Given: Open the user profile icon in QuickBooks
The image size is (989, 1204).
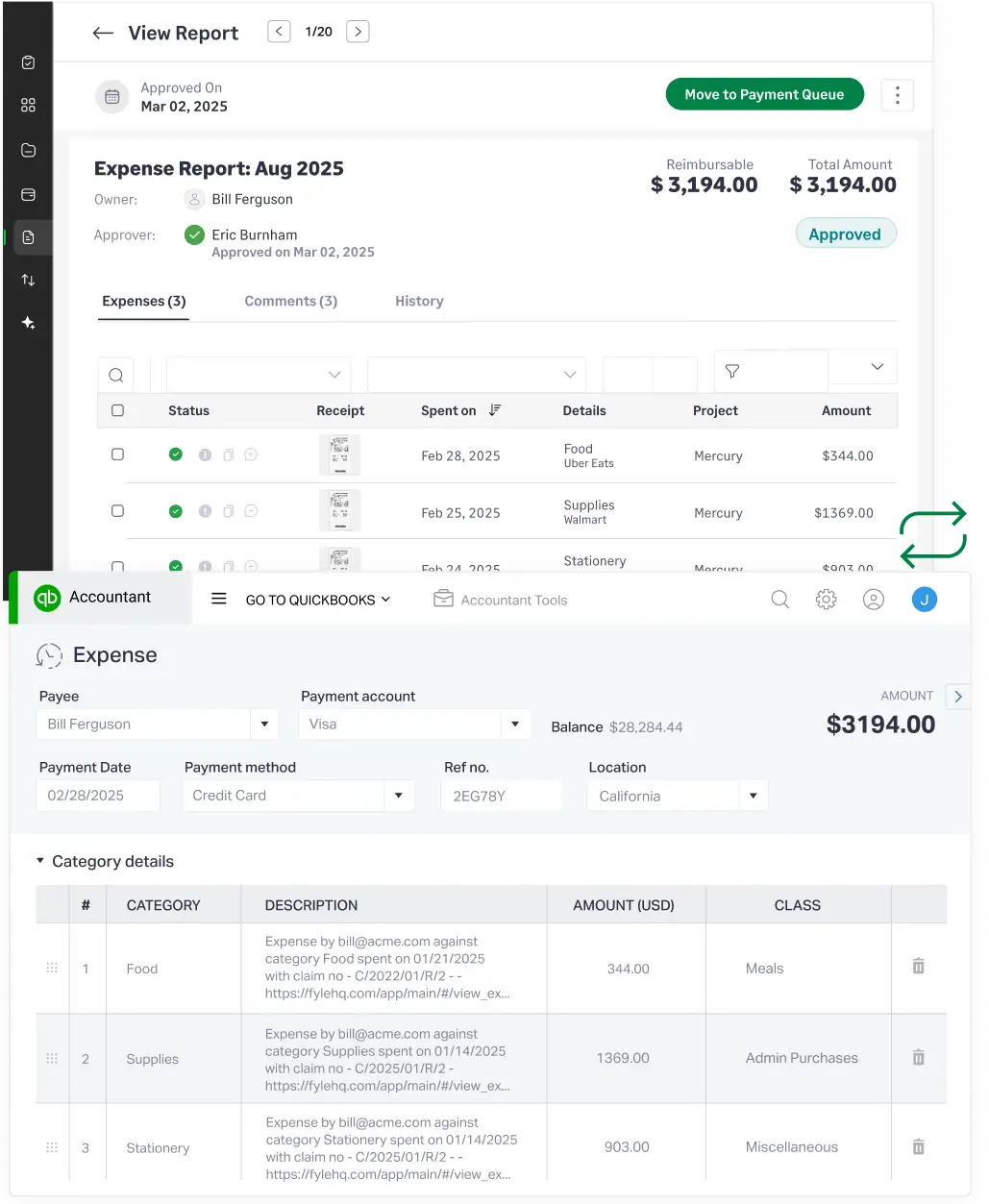Looking at the screenshot, I should pos(873,600).
